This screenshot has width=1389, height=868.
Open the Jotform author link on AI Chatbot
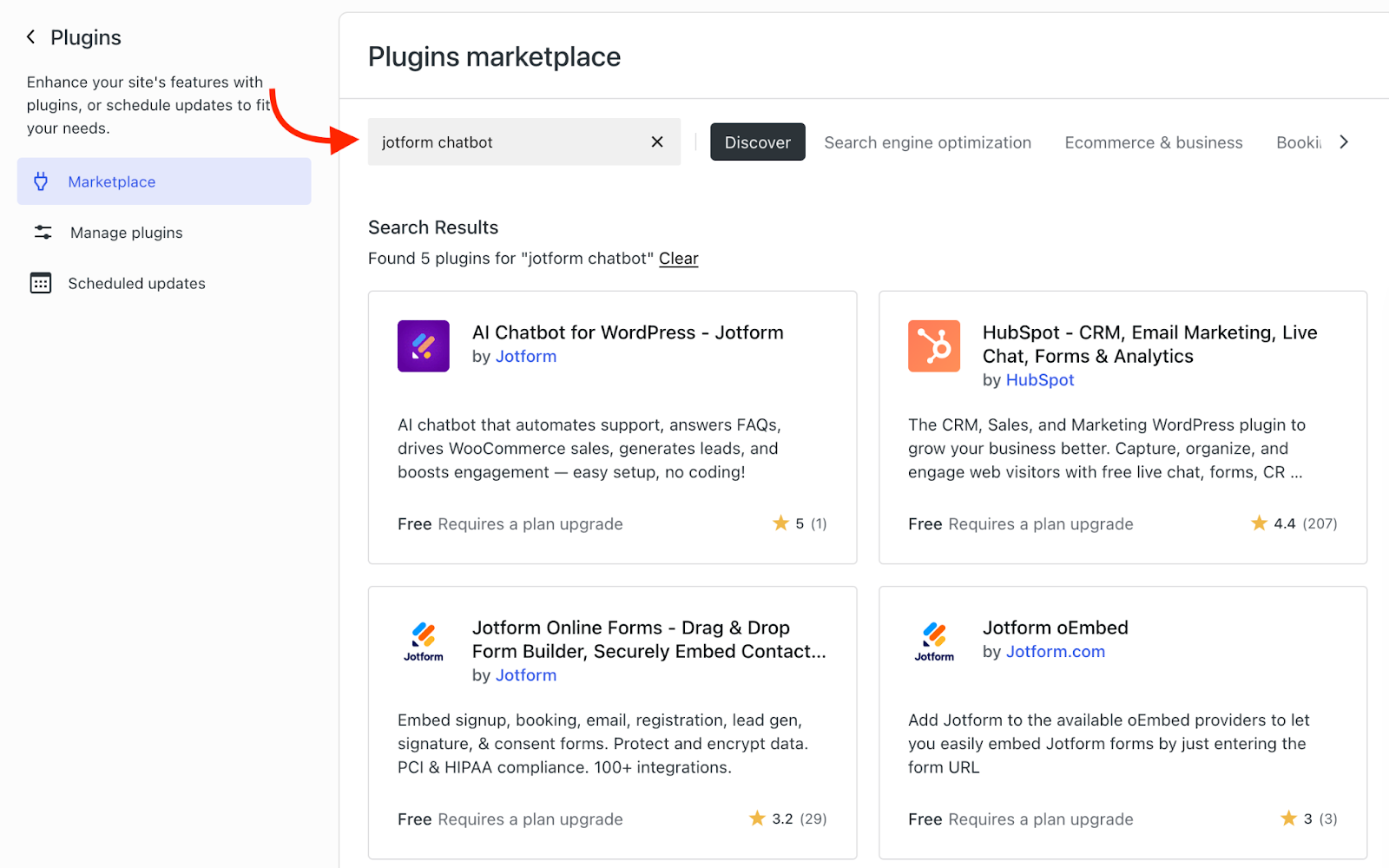[x=525, y=356]
